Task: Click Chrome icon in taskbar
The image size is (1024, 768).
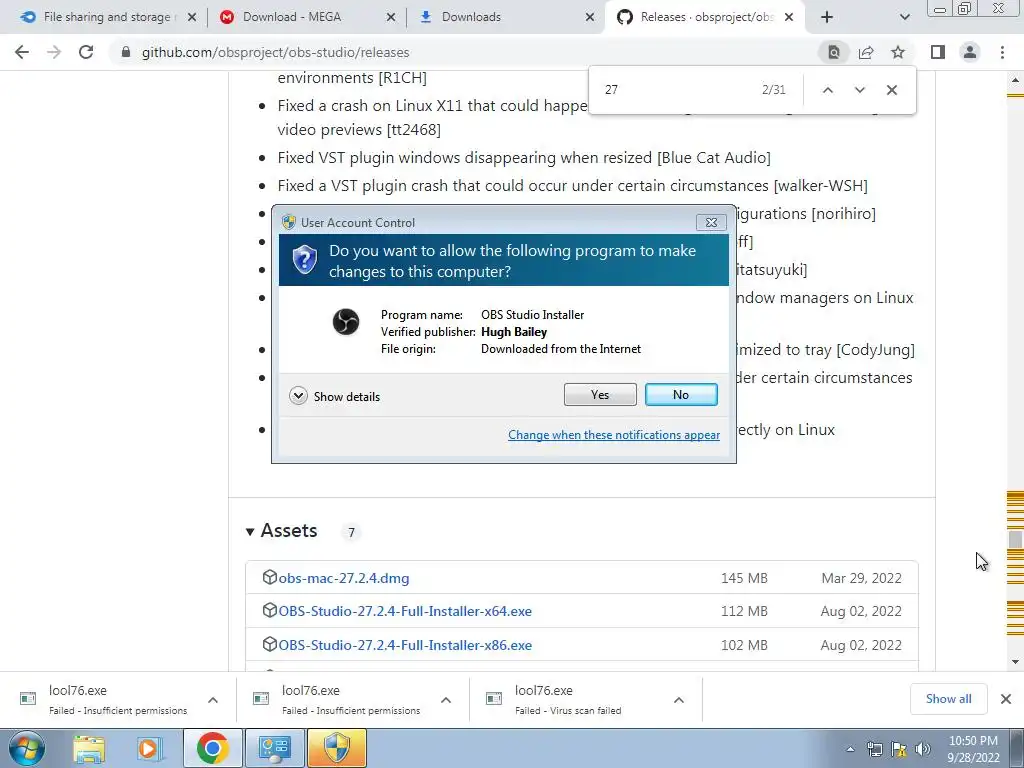Action: 212,748
